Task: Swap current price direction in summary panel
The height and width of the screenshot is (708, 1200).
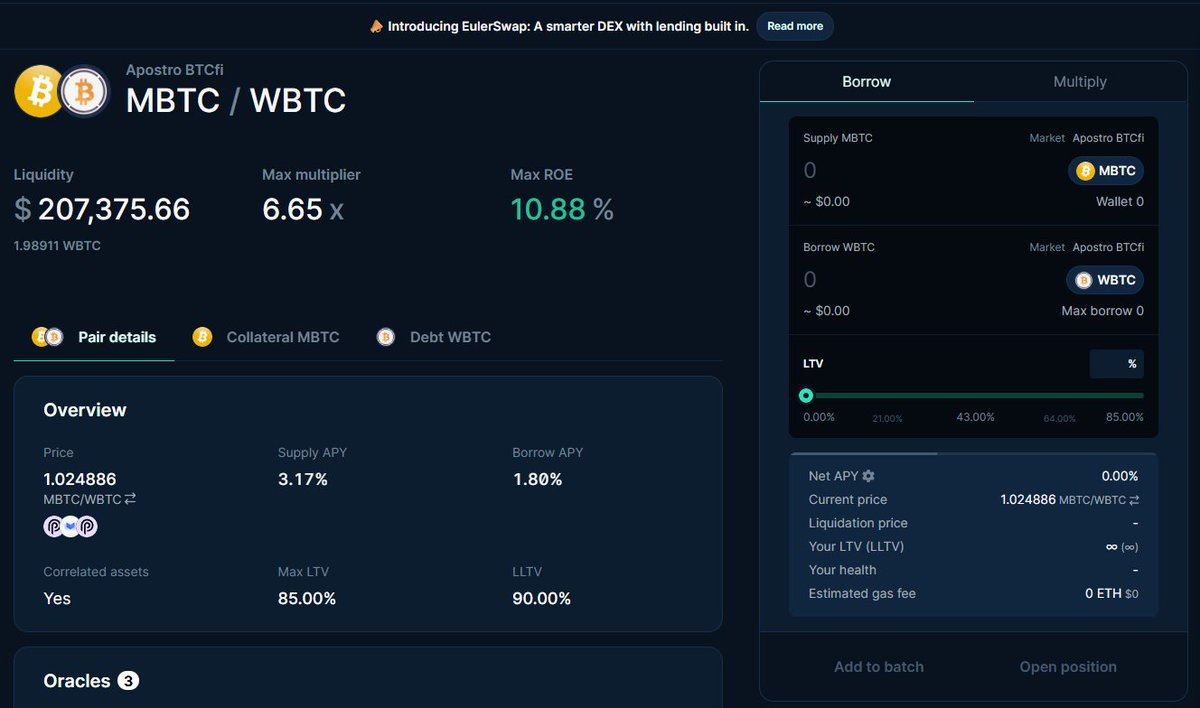Action: tap(1133, 500)
